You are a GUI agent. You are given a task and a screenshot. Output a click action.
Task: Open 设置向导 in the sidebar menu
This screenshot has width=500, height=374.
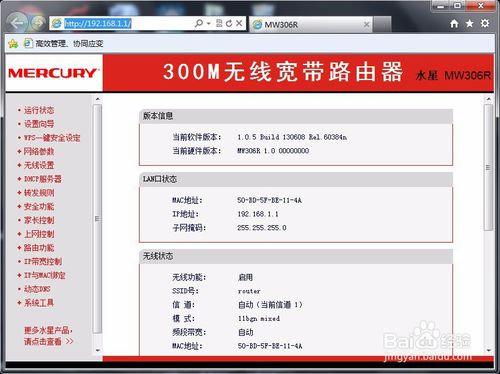click(39, 124)
